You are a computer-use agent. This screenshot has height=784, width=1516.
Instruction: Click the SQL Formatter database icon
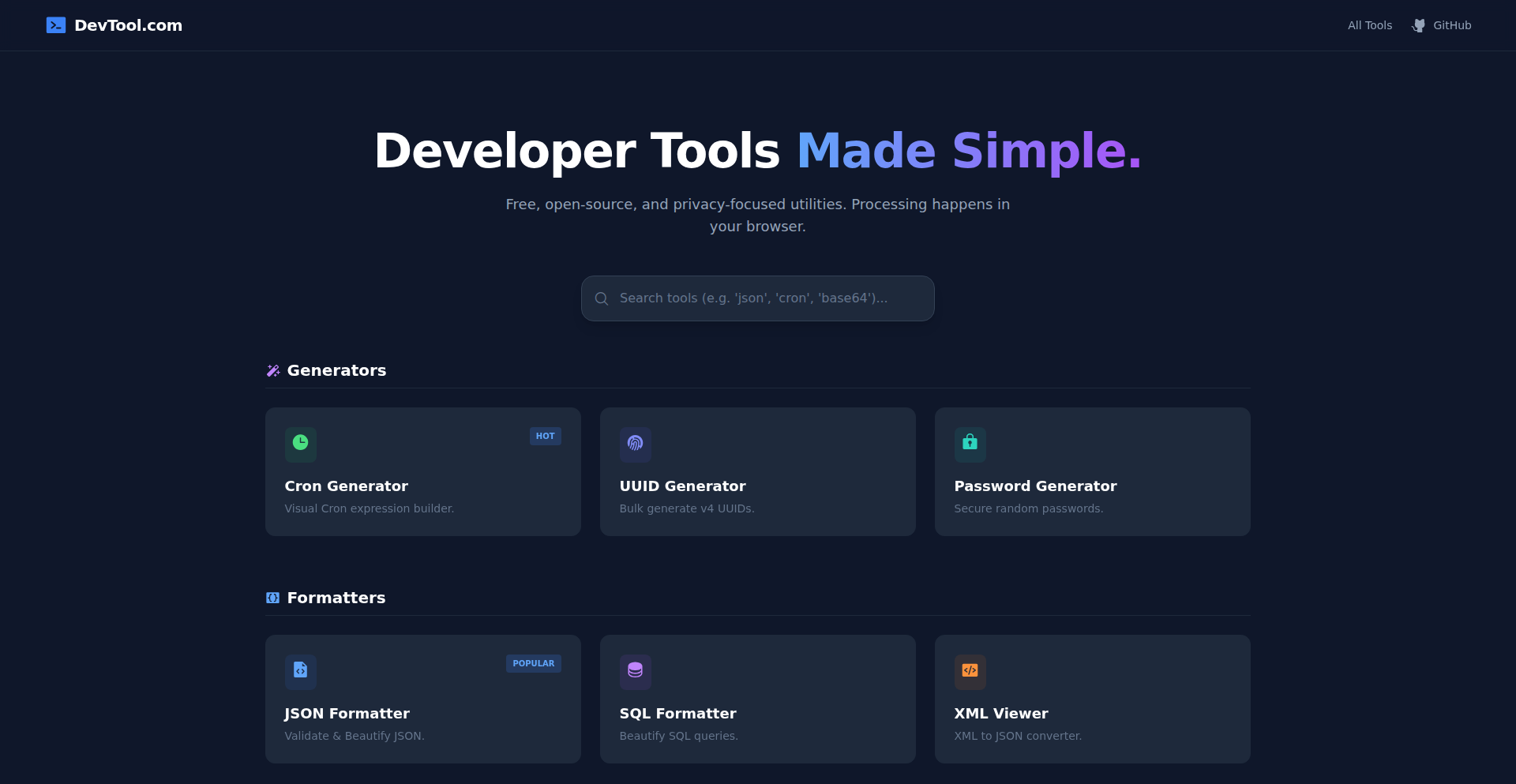(x=636, y=670)
